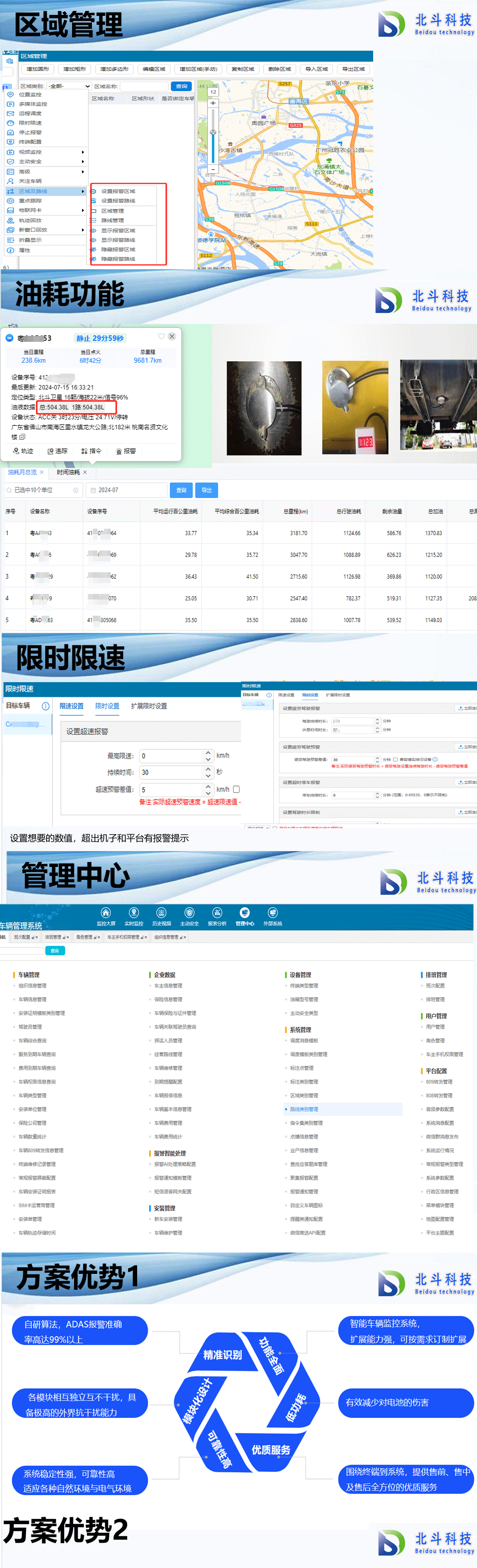Viewport: 477px width, 1568px height.
Task: Click the 外部系统 icon
Action: 273,913
